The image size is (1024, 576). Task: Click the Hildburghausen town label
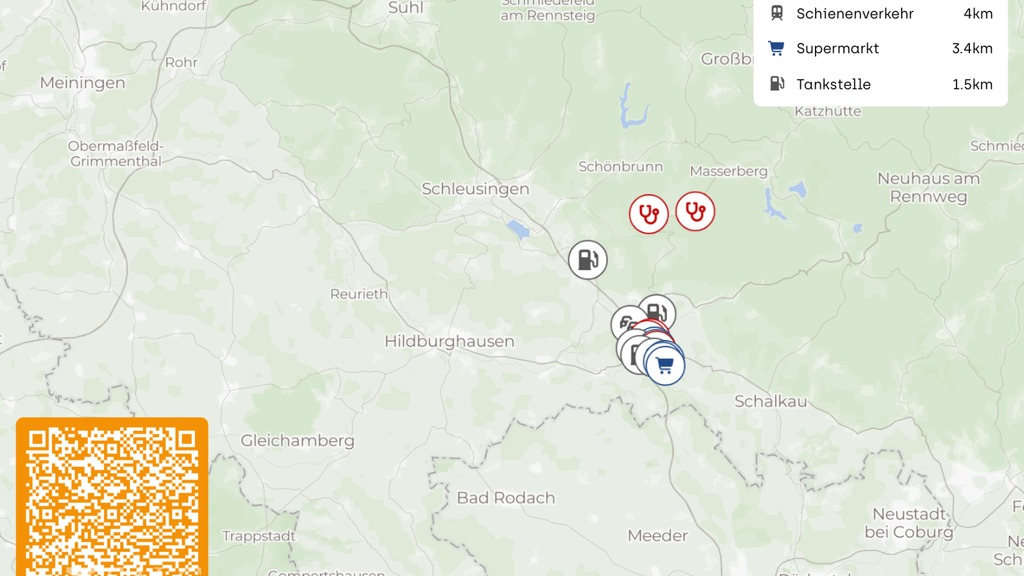point(449,341)
